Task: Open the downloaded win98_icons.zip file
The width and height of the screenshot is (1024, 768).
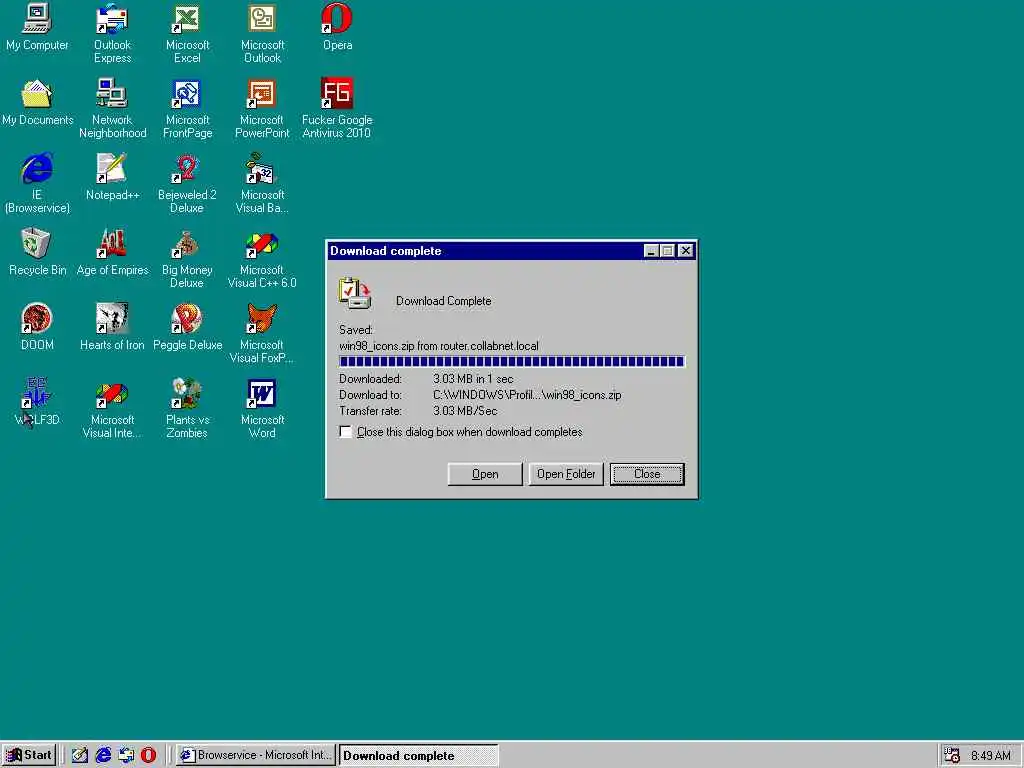Action: 485,474
